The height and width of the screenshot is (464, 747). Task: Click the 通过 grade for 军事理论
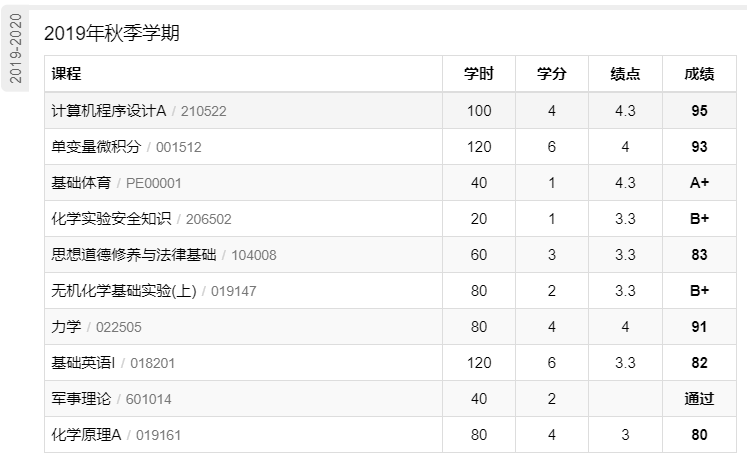pos(699,399)
